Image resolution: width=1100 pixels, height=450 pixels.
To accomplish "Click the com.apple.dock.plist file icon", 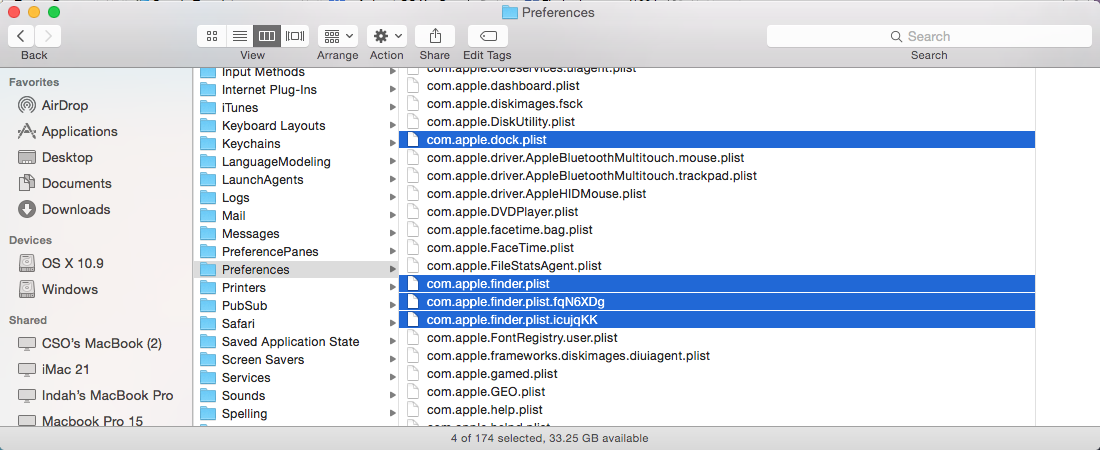I will tap(412, 140).
